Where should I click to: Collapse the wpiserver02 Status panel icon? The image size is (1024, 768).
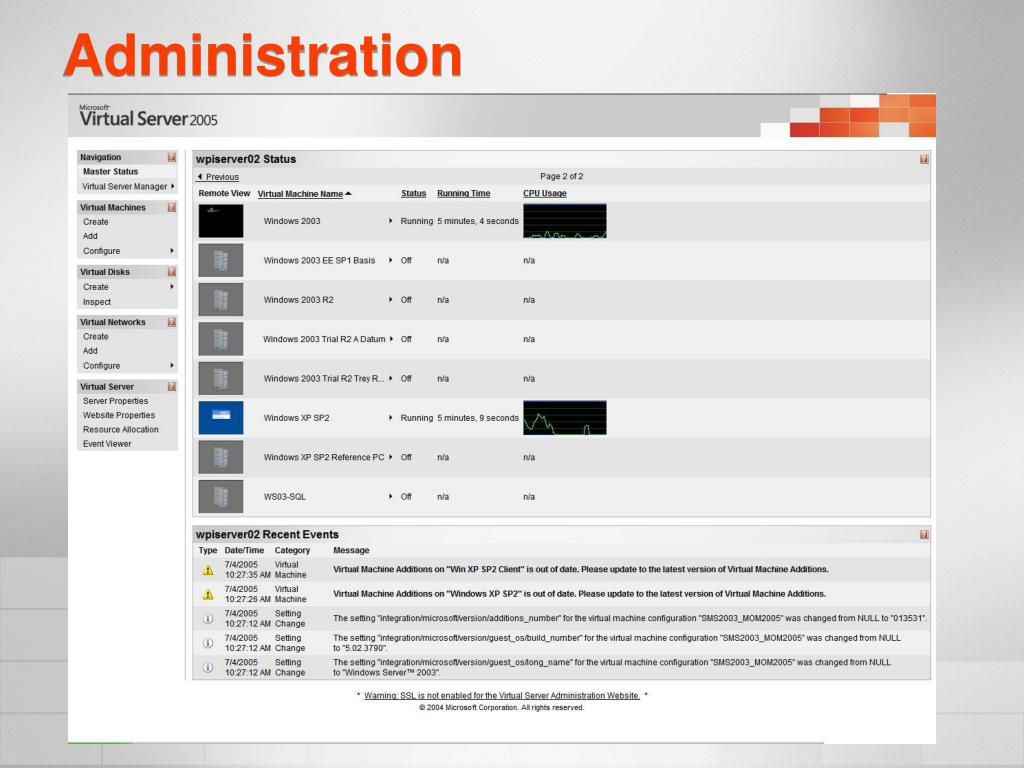(x=924, y=159)
